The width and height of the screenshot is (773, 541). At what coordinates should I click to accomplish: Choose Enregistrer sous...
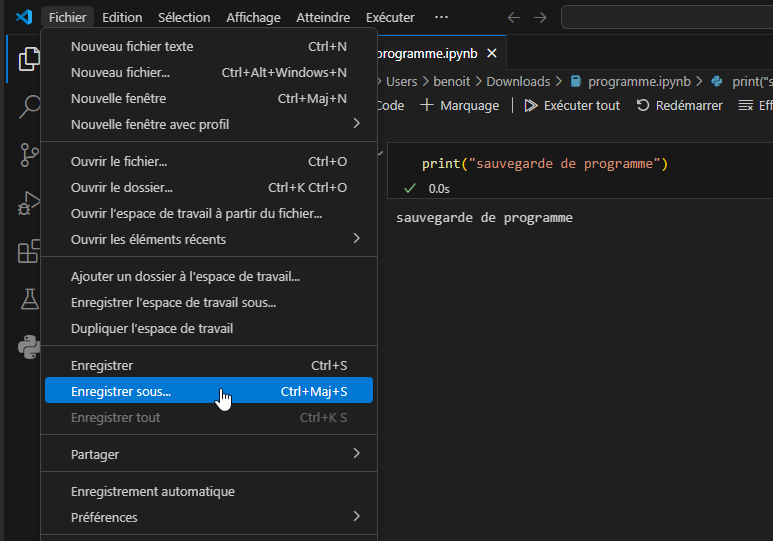[x=209, y=392]
